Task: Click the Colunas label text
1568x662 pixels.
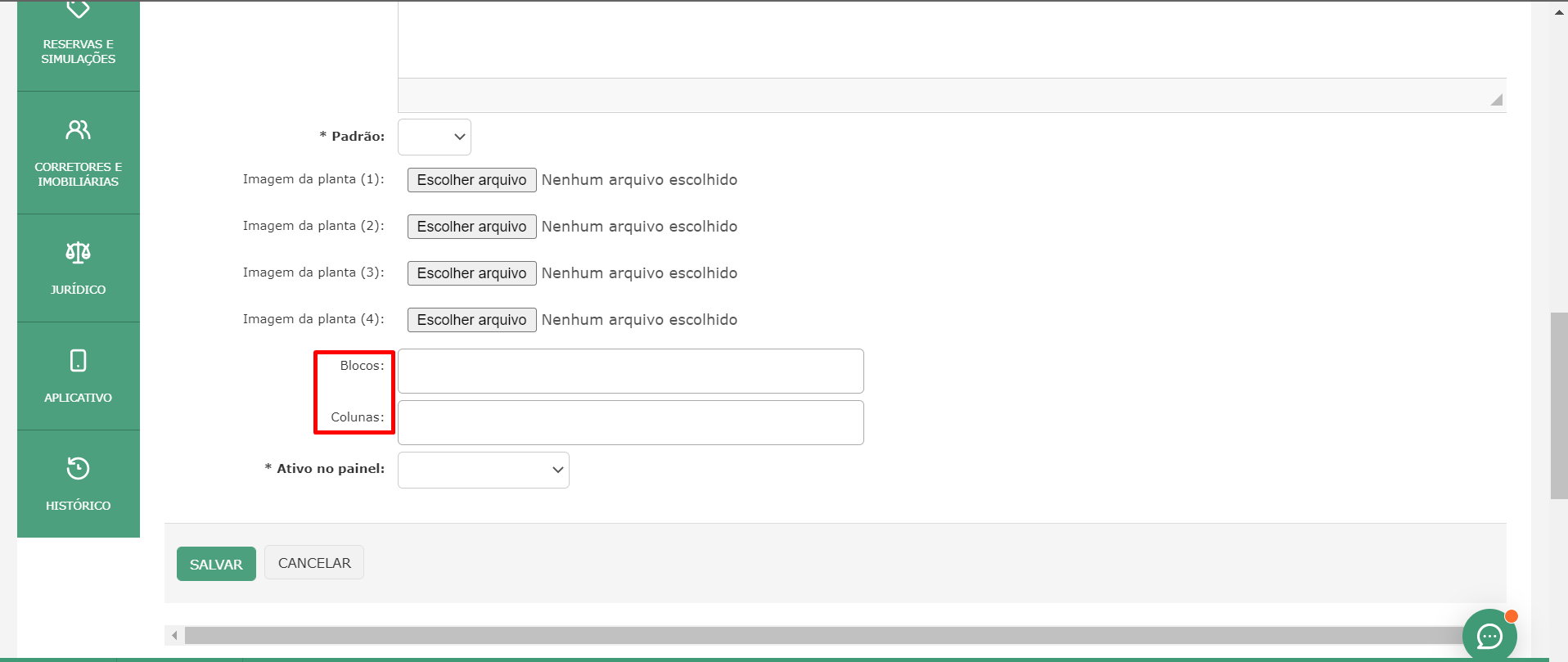Action: click(x=358, y=417)
